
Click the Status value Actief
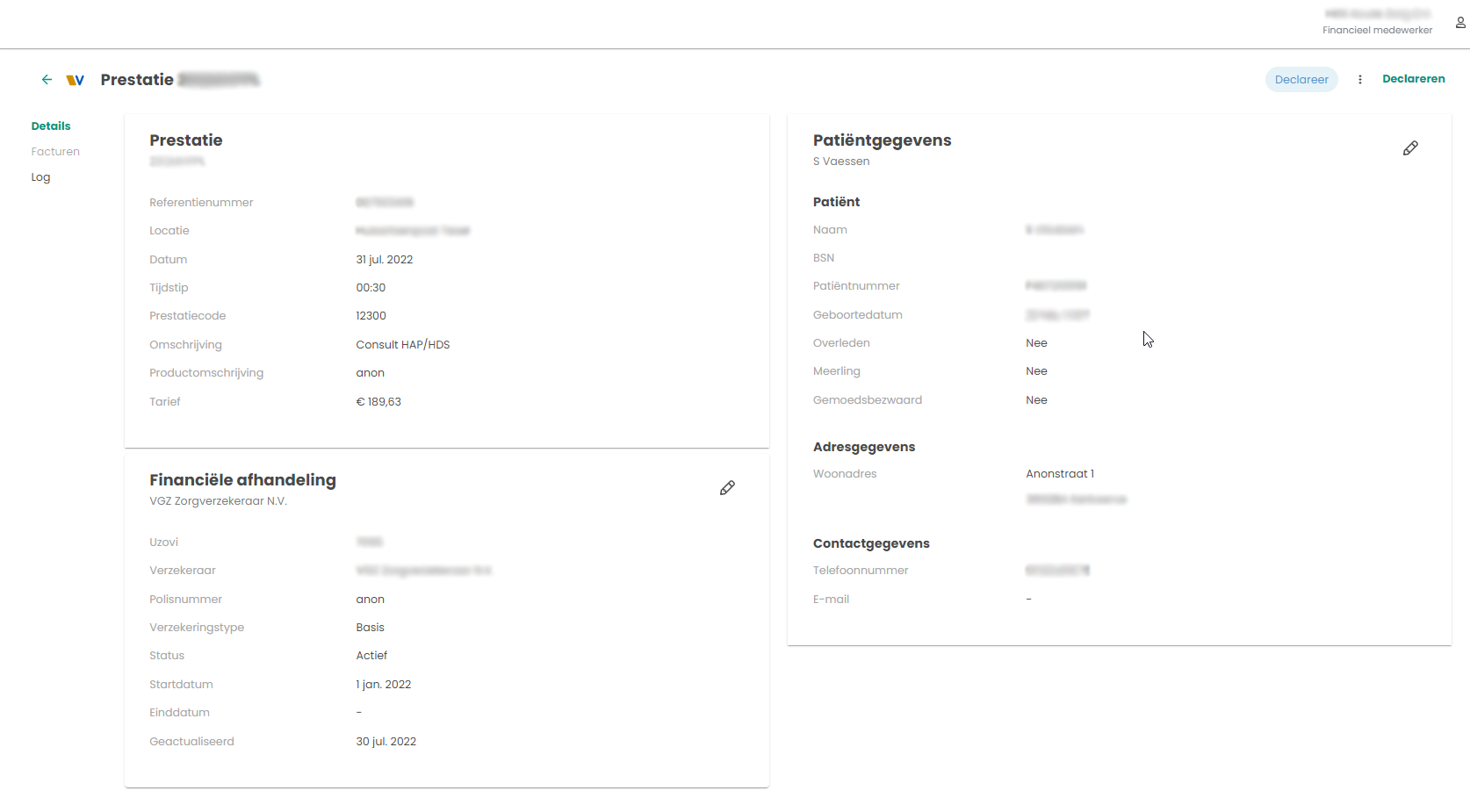(371, 656)
